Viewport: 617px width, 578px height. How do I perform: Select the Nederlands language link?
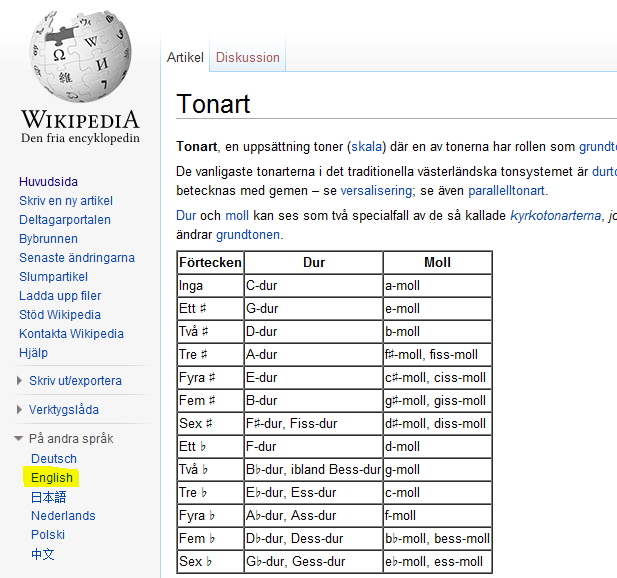(63, 516)
